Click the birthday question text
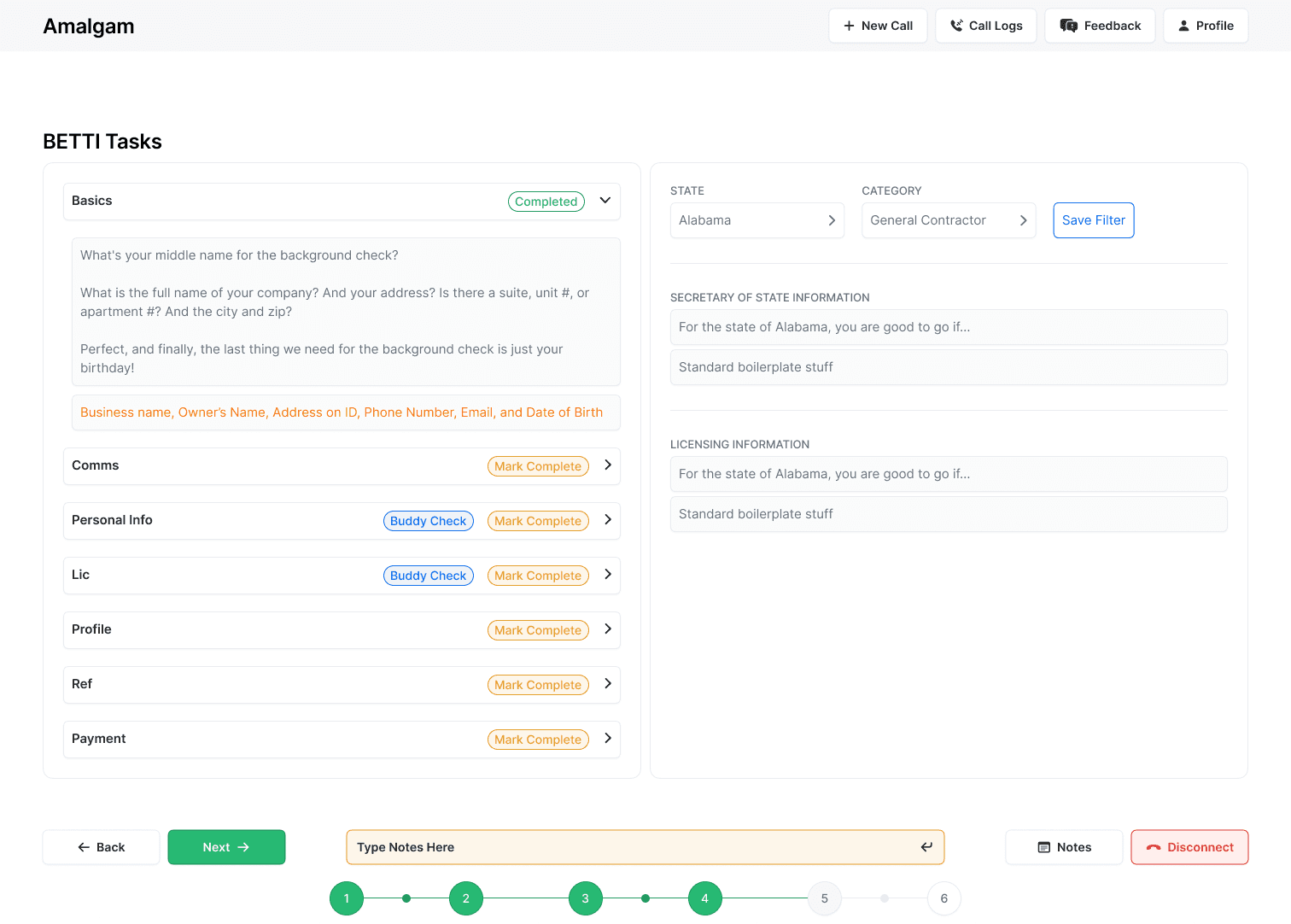The width and height of the screenshot is (1291, 924). click(322, 359)
